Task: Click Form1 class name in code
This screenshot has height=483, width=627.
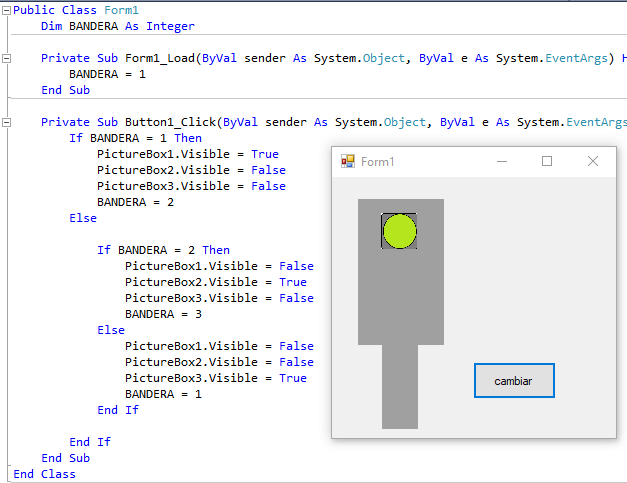Action: (x=122, y=10)
